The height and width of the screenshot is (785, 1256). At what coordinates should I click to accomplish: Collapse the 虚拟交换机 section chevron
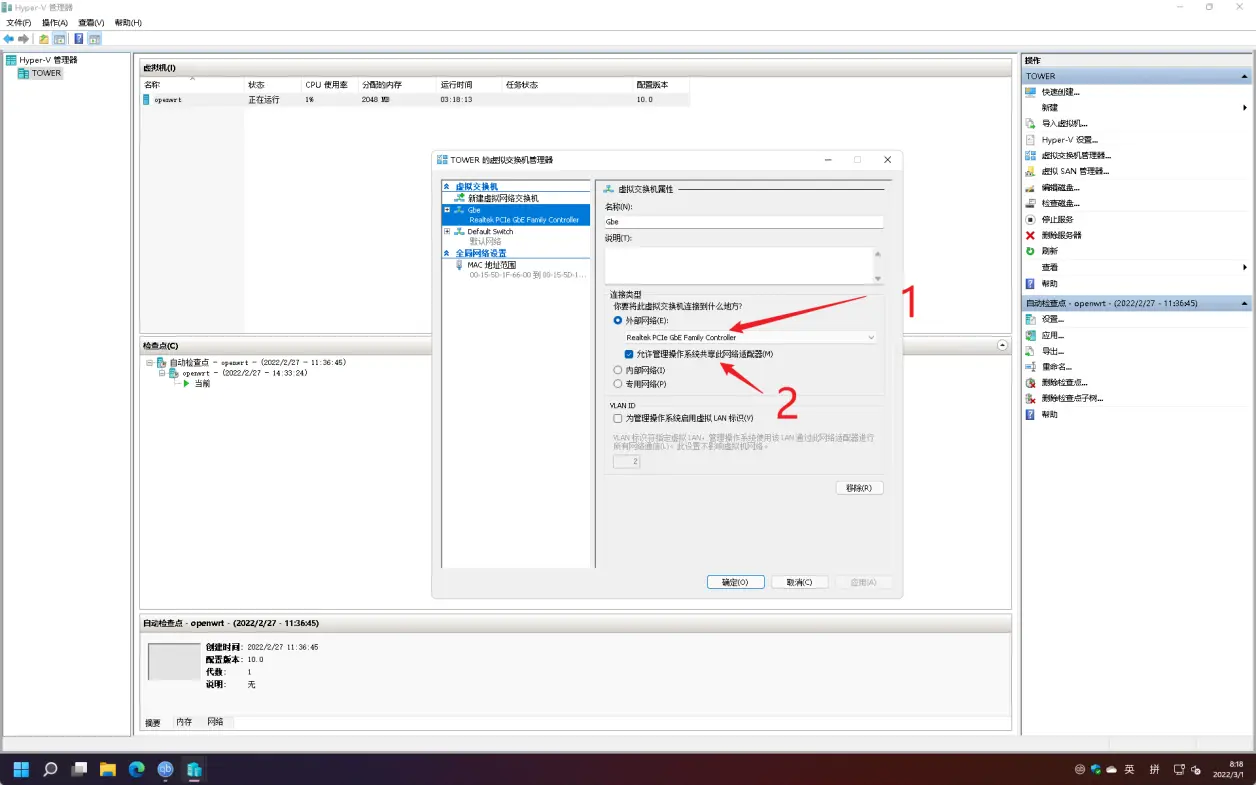(x=447, y=187)
